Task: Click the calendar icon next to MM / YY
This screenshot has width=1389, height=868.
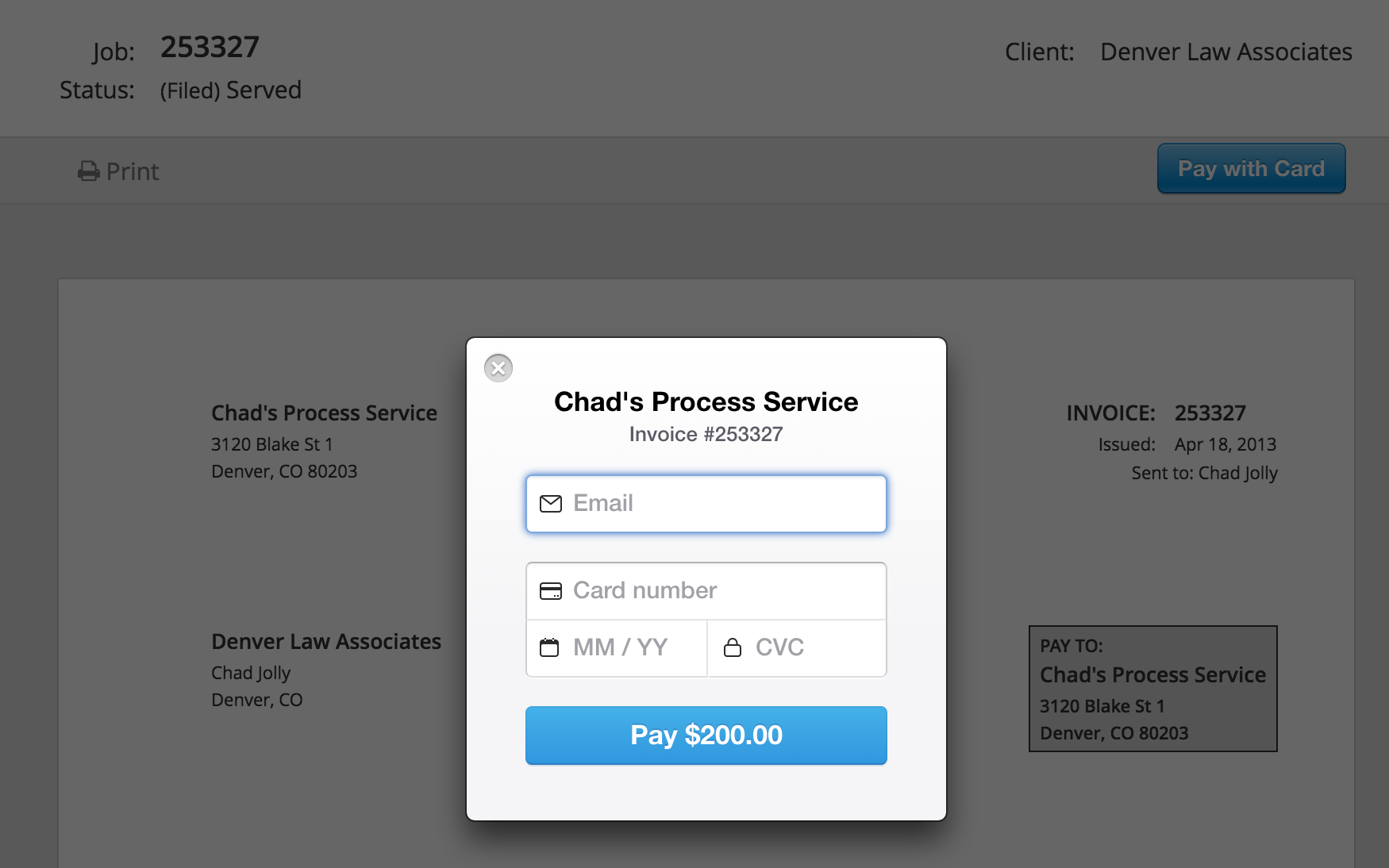Action: [552, 647]
